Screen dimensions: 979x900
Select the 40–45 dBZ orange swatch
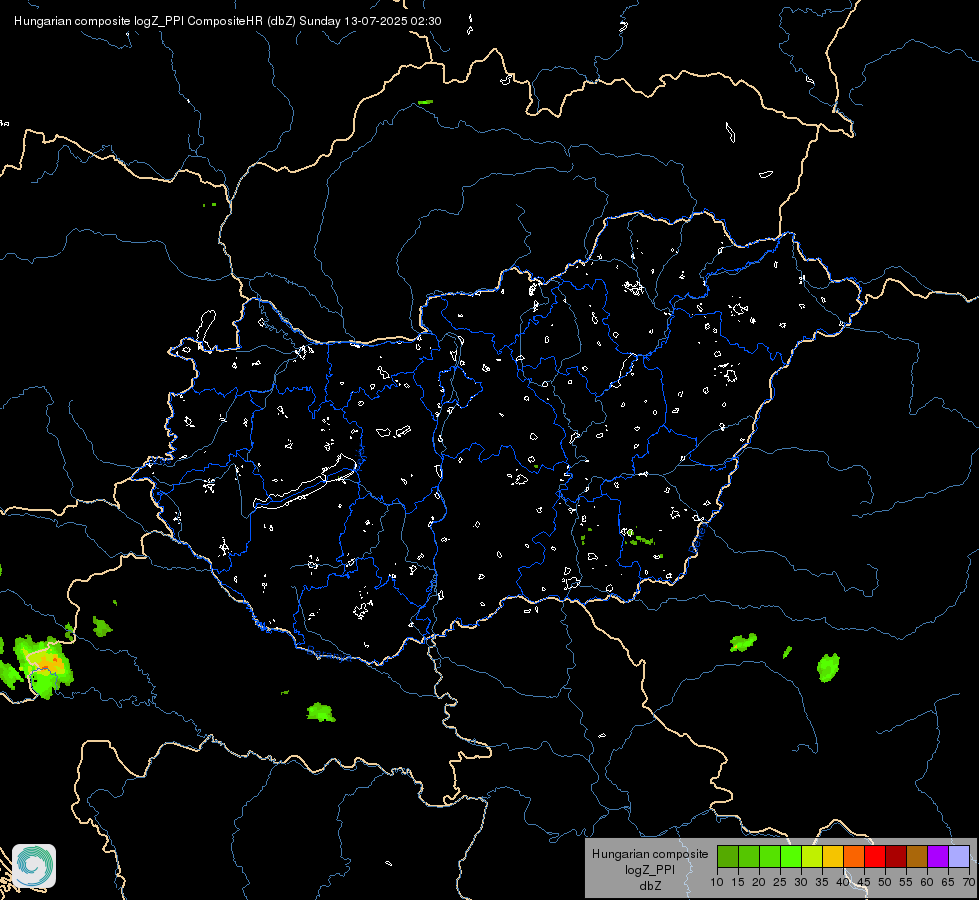[x=854, y=856]
